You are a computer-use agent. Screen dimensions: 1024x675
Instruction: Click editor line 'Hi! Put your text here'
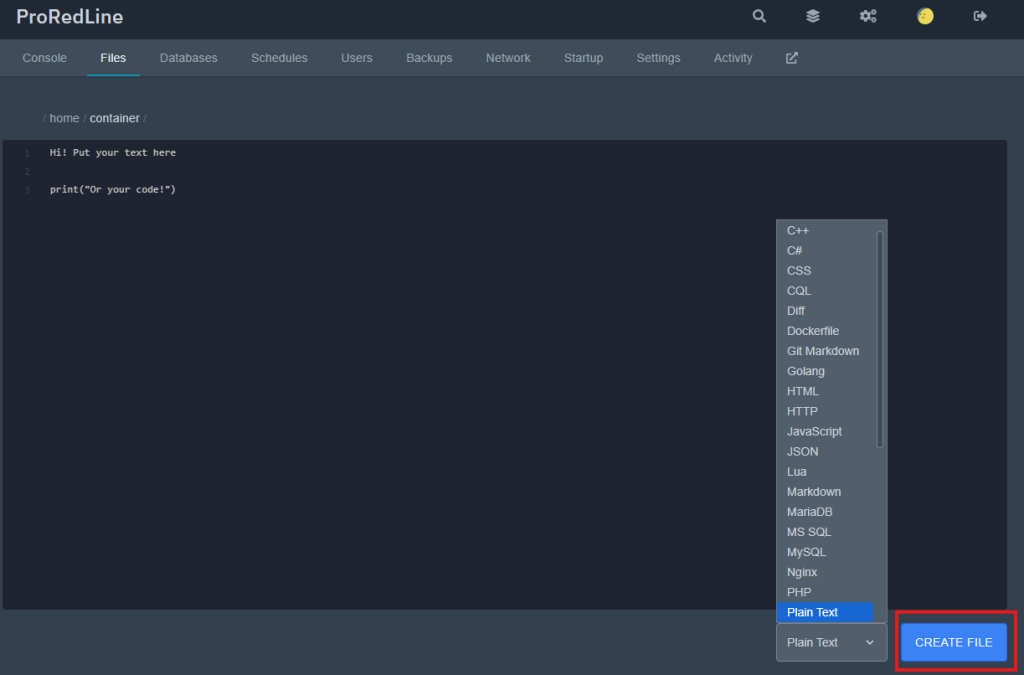coord(112,153)
